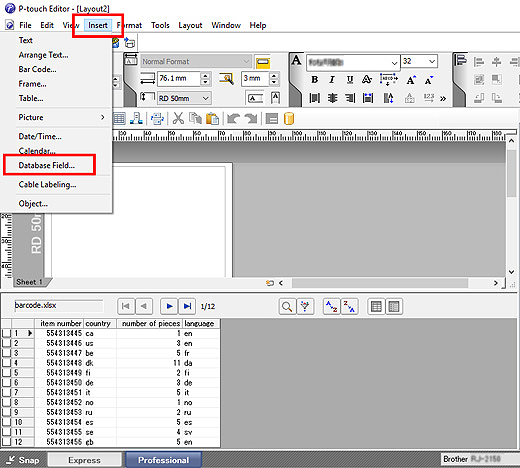
Task: Check the box for row 1
Action: (x=6, y=333)
